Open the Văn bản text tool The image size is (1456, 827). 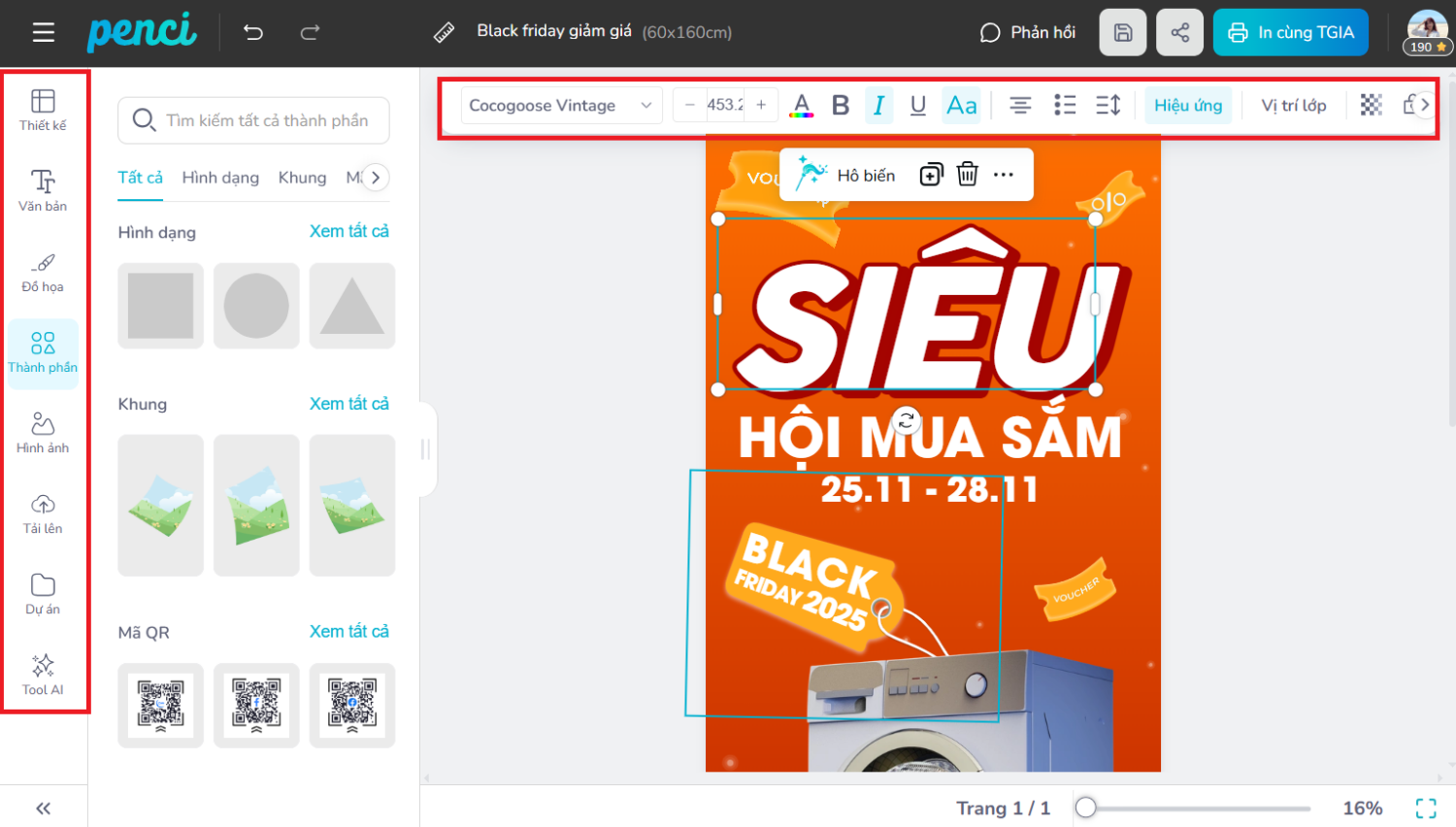pos(43,190)
